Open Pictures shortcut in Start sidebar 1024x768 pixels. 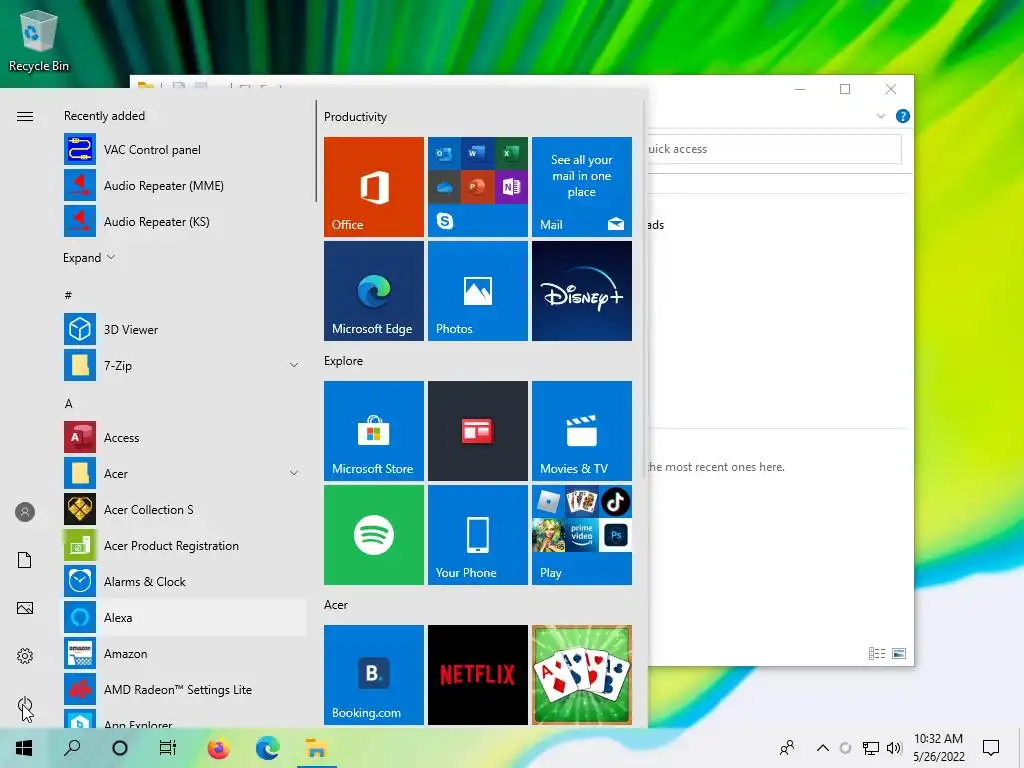(x=25, y=608)
